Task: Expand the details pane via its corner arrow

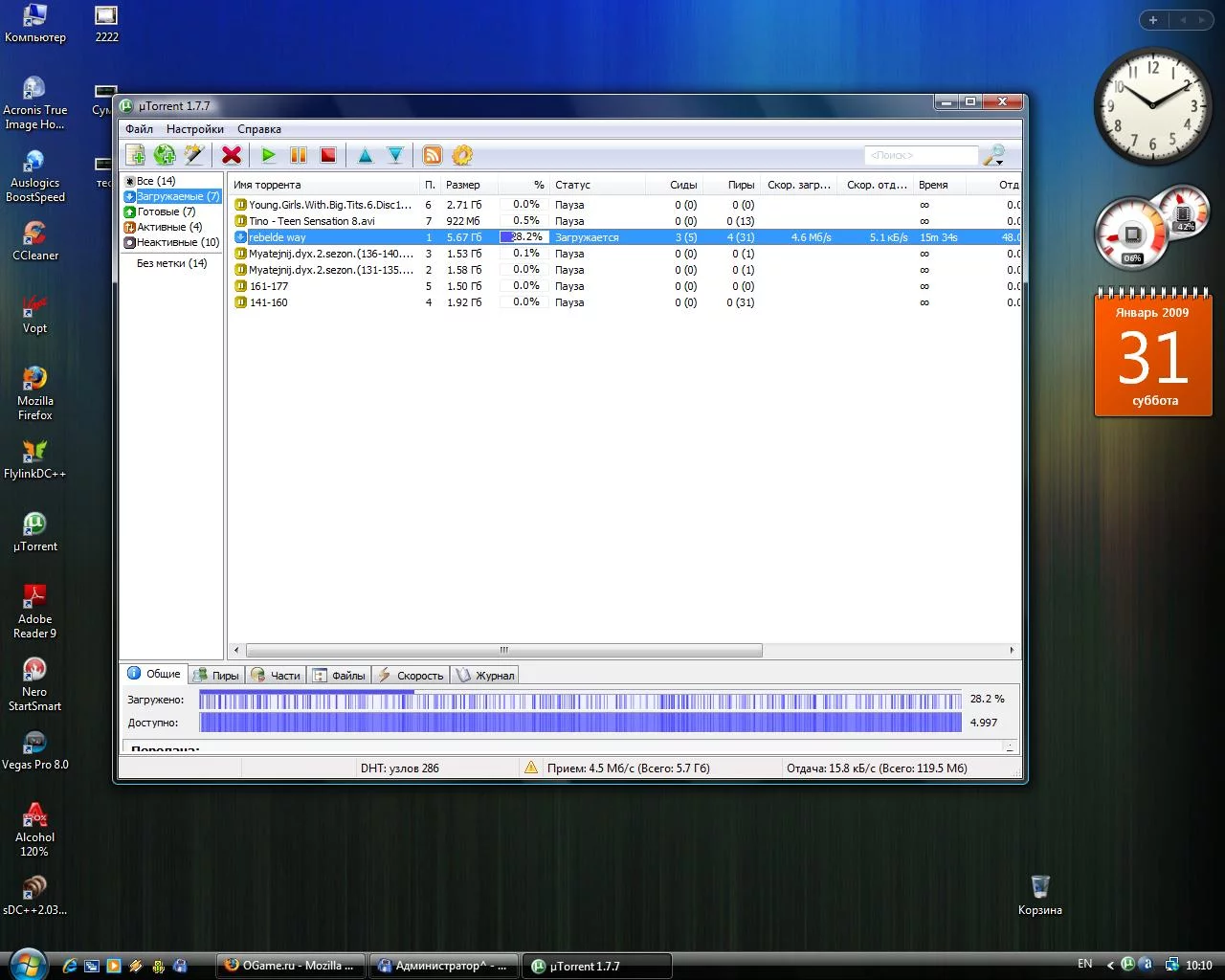Action: (1009, 746)
